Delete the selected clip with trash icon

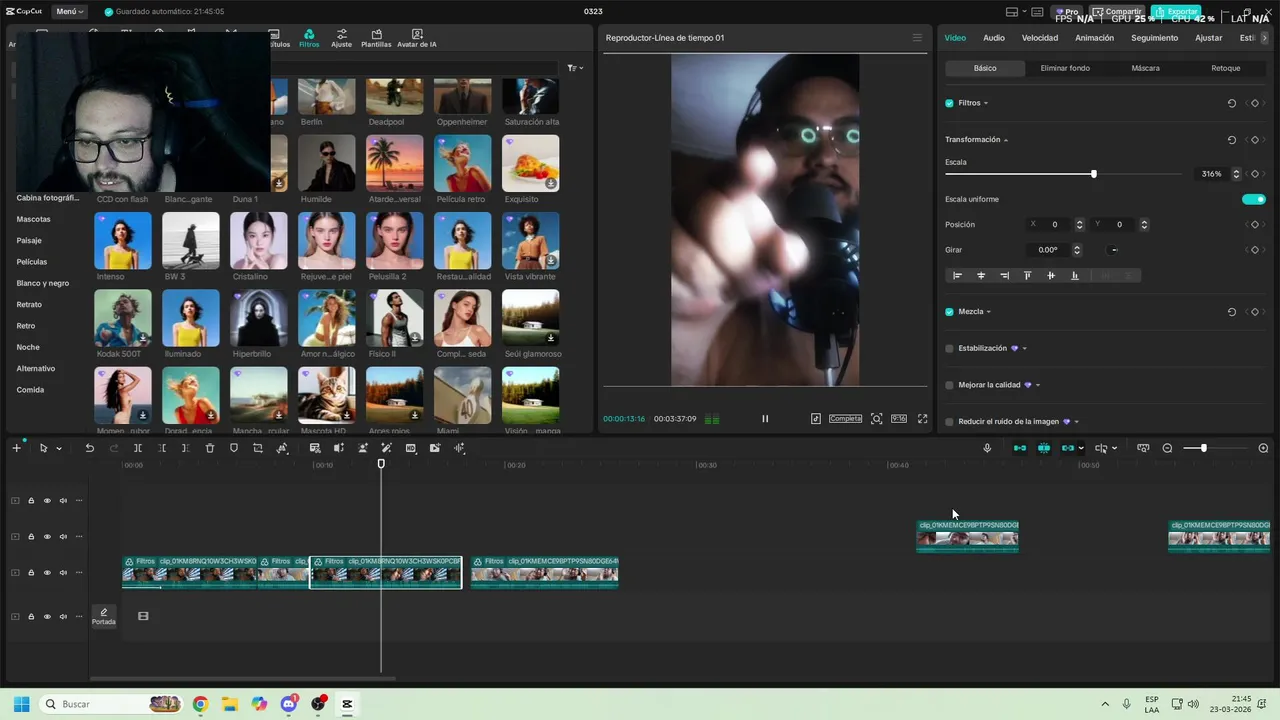pyautogui.click(x=210, y=448)
